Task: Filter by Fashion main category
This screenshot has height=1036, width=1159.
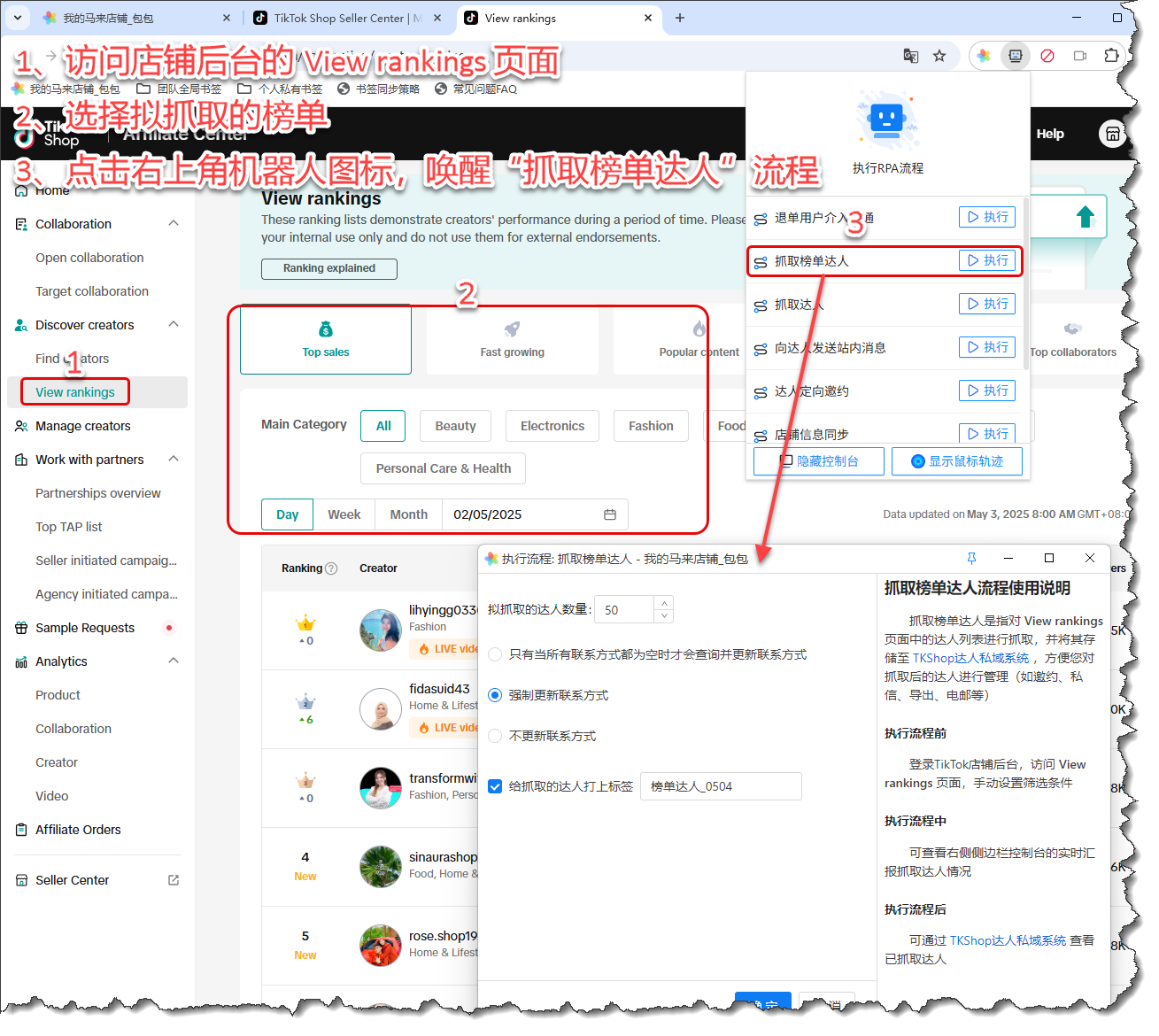Action: (x=651, y=426)
